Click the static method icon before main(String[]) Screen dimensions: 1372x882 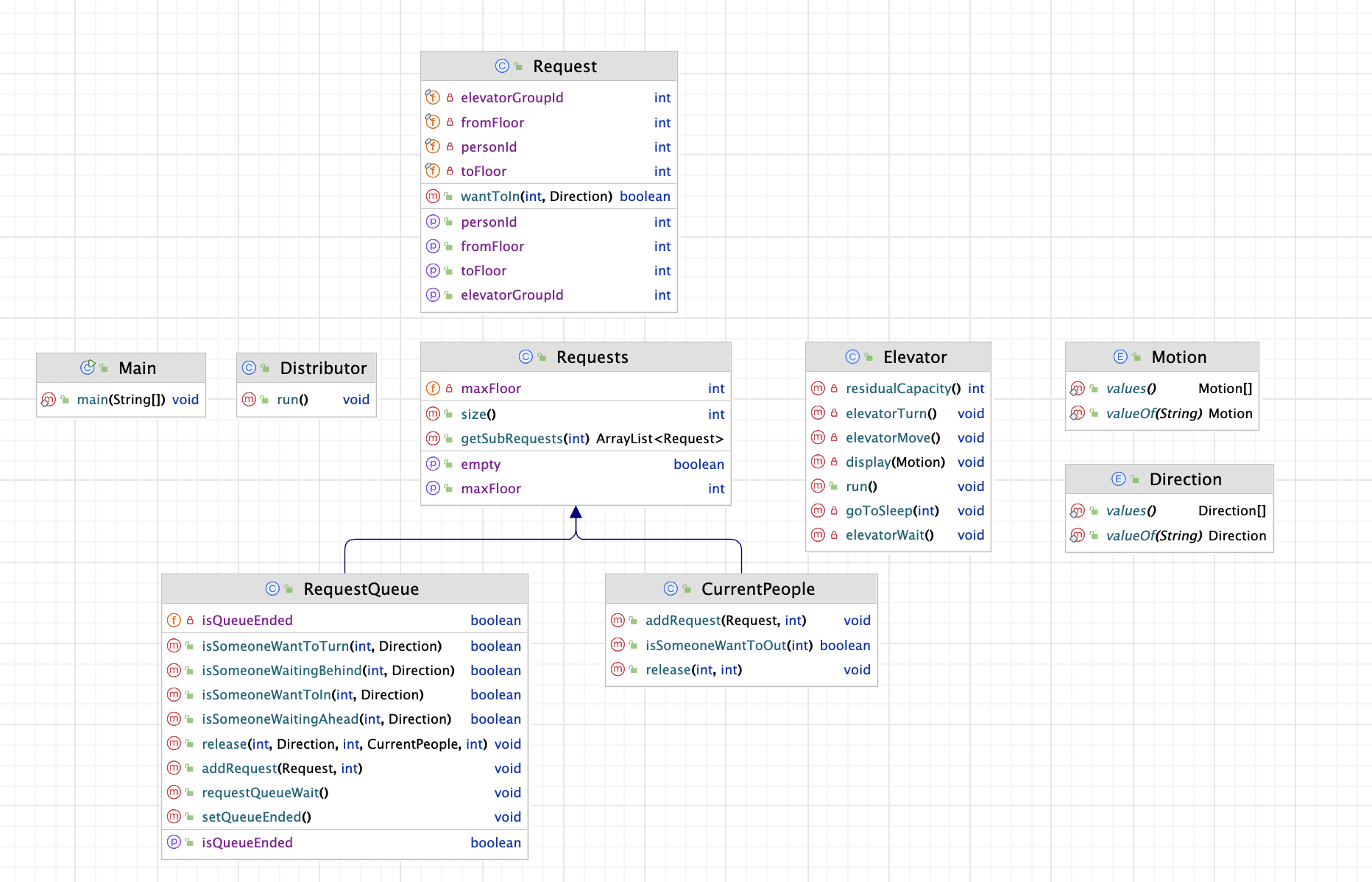49,400
